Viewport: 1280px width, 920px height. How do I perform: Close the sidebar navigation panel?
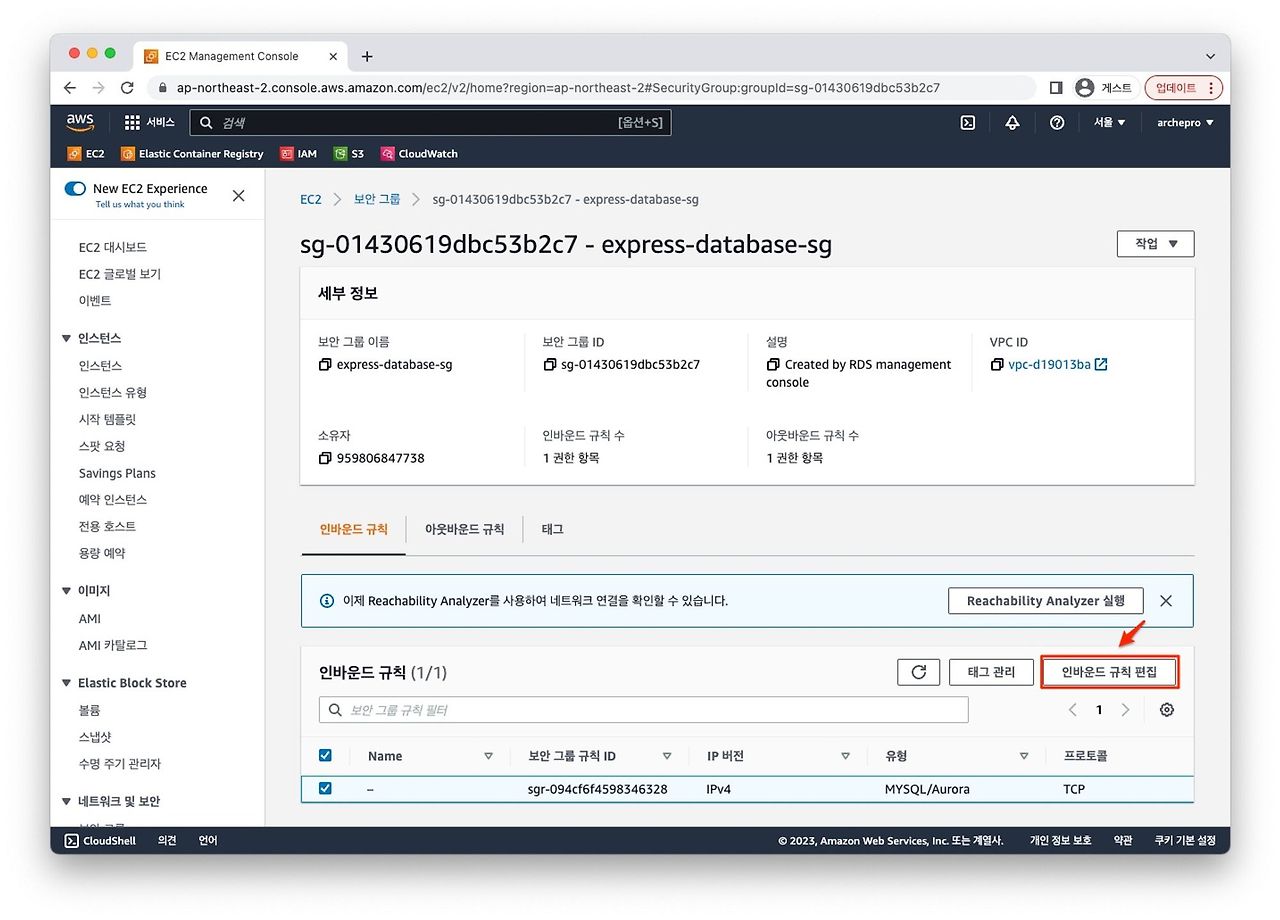[238, 196]
